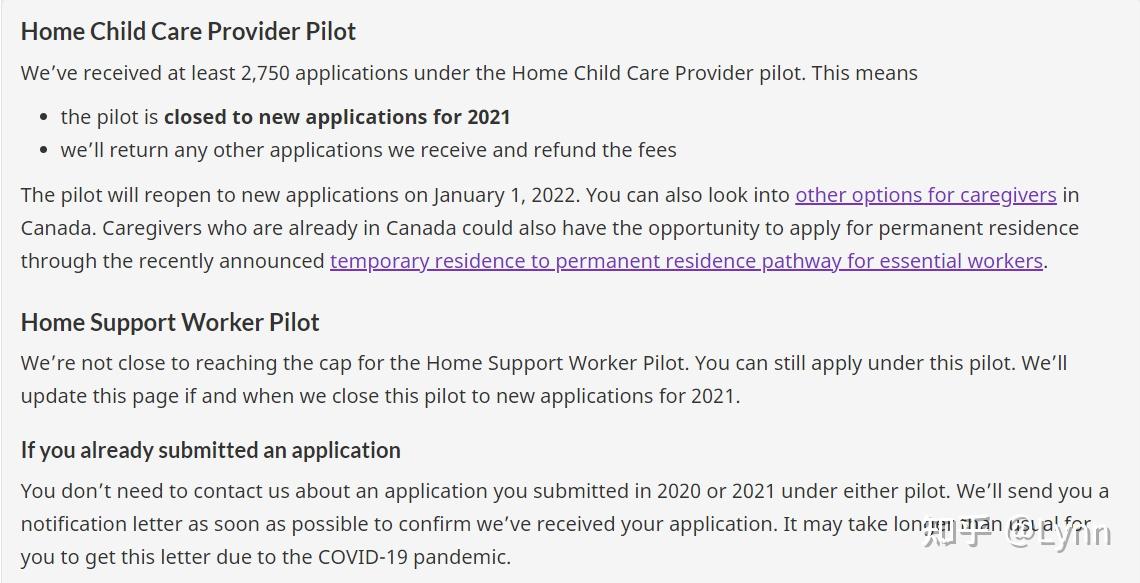This screenshot has width=1140, height=583.
Task: Click the Home Child Care Provider Pilot heading
Action: [188, 31]
